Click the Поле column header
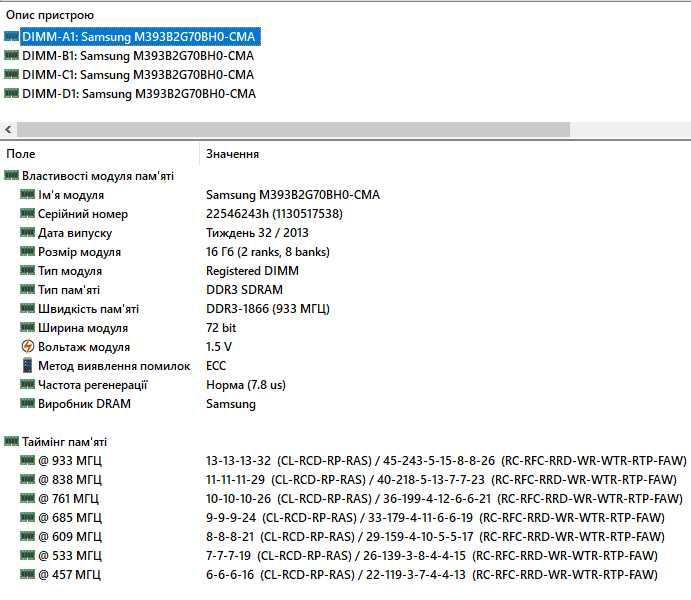Image resolution: width=691 pixels, height=600 pixels. [21, 154]
